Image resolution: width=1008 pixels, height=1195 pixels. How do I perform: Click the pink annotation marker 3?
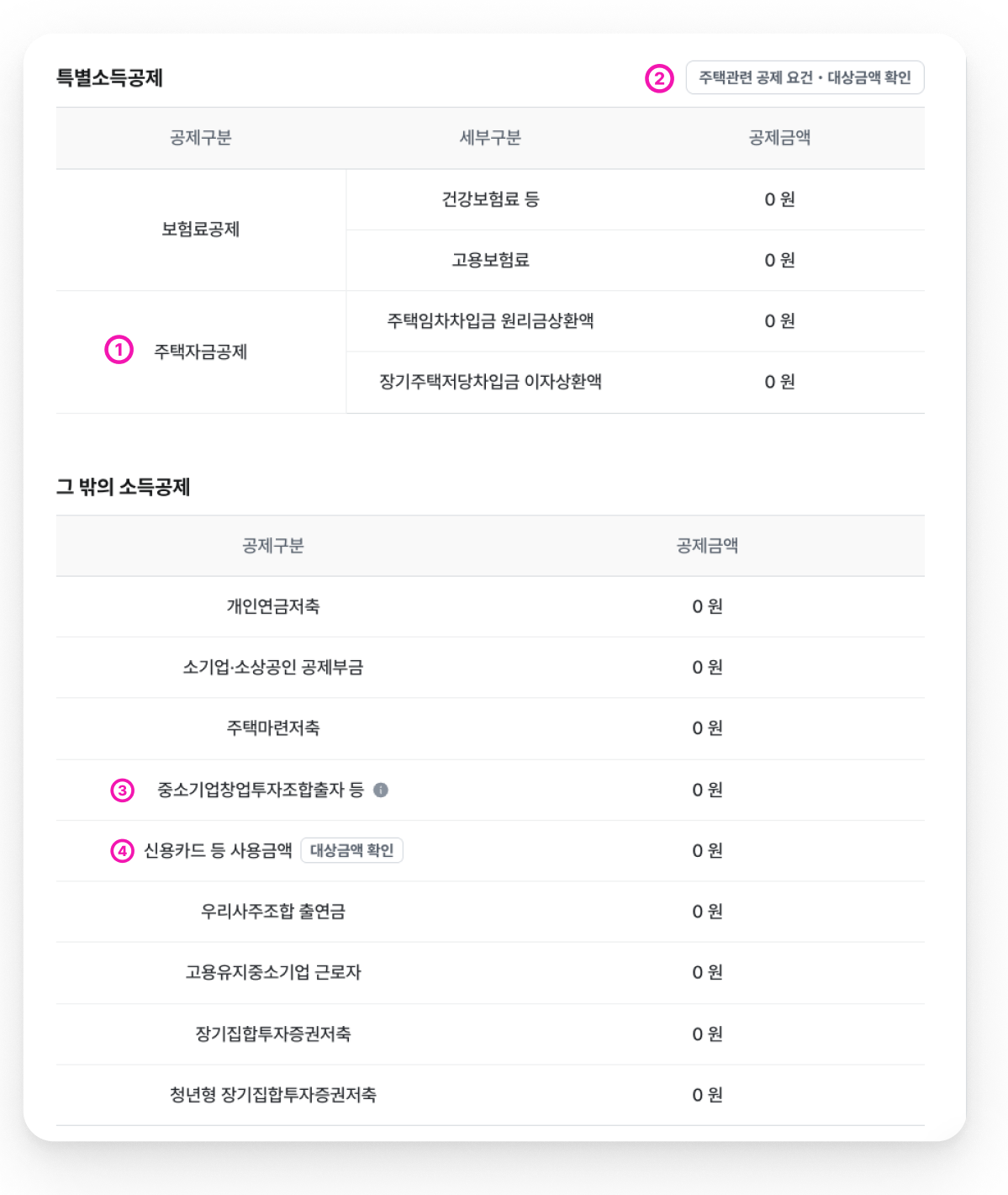[x=123, y=790]
